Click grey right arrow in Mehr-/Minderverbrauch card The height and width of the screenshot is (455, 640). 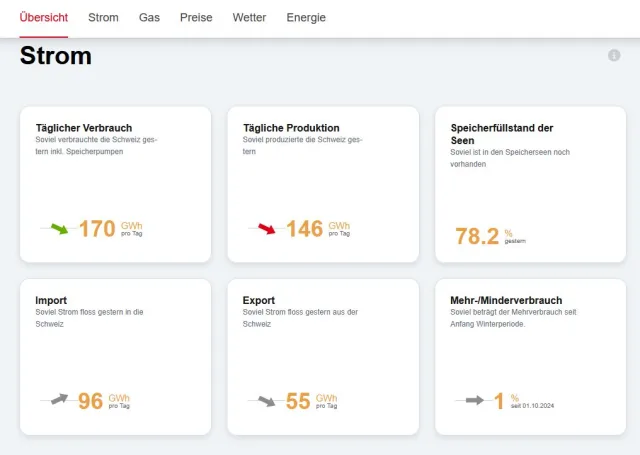click(474, 401)
